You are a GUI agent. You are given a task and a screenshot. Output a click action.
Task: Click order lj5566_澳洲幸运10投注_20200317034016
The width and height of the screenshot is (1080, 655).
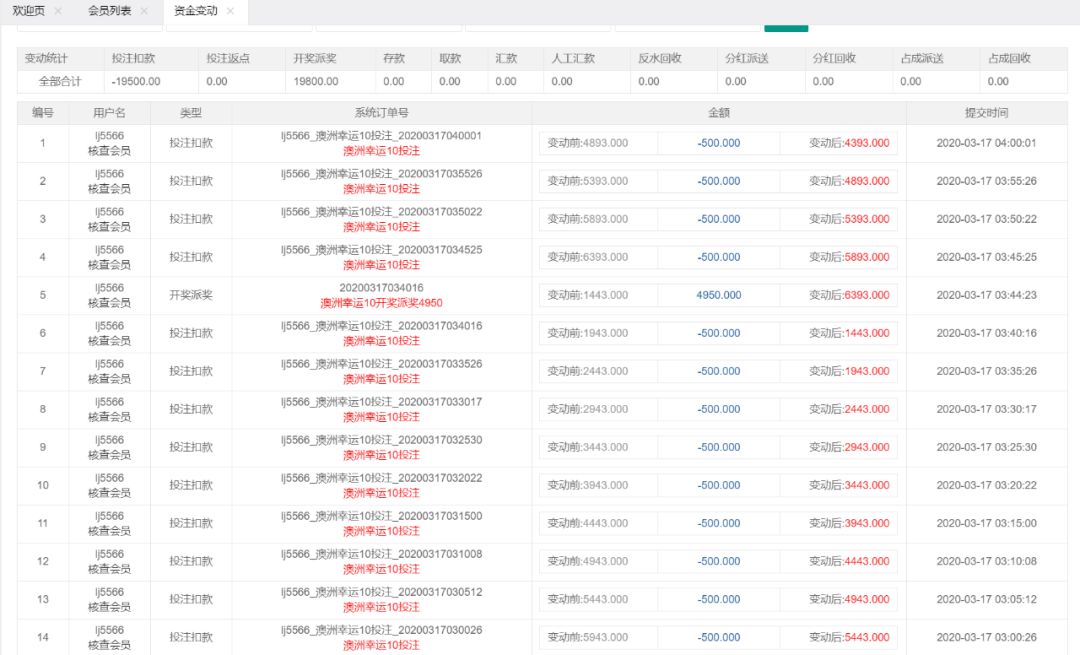pyautogui.click(x=382, y=326)
